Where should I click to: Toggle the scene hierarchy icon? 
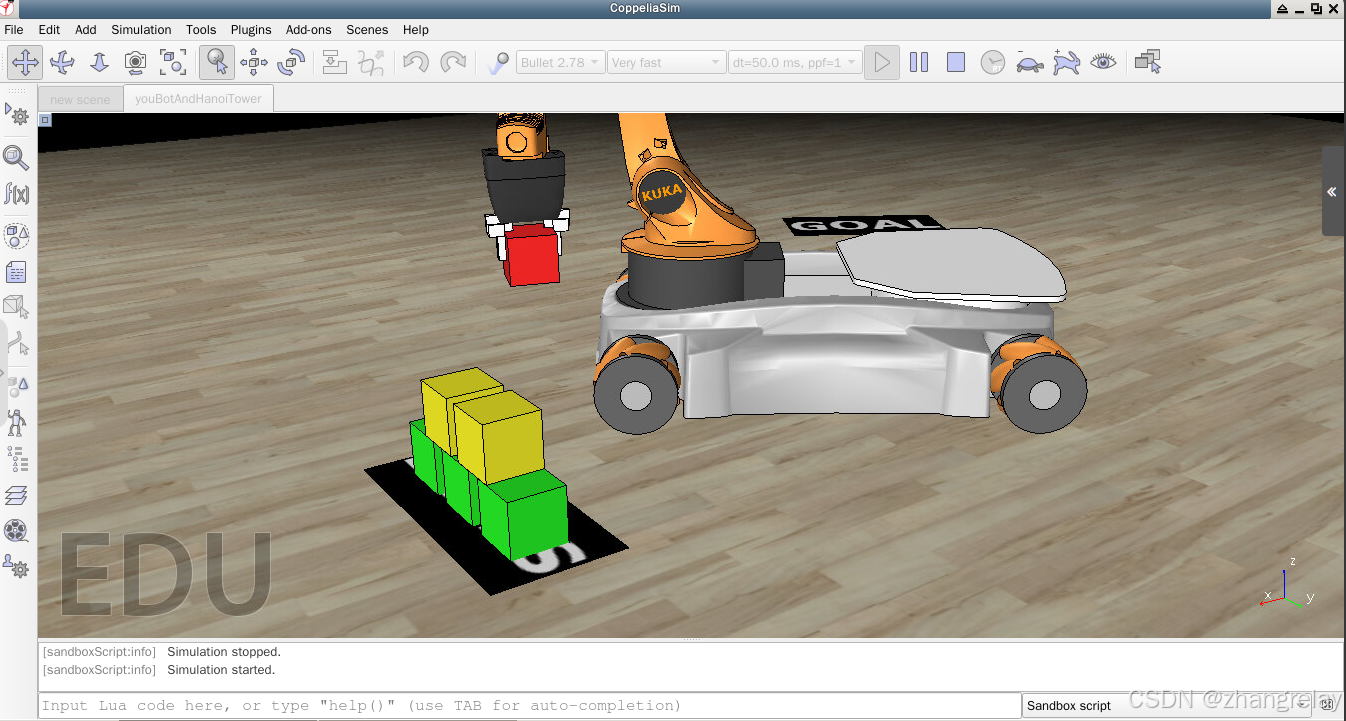tap(17, 459)
